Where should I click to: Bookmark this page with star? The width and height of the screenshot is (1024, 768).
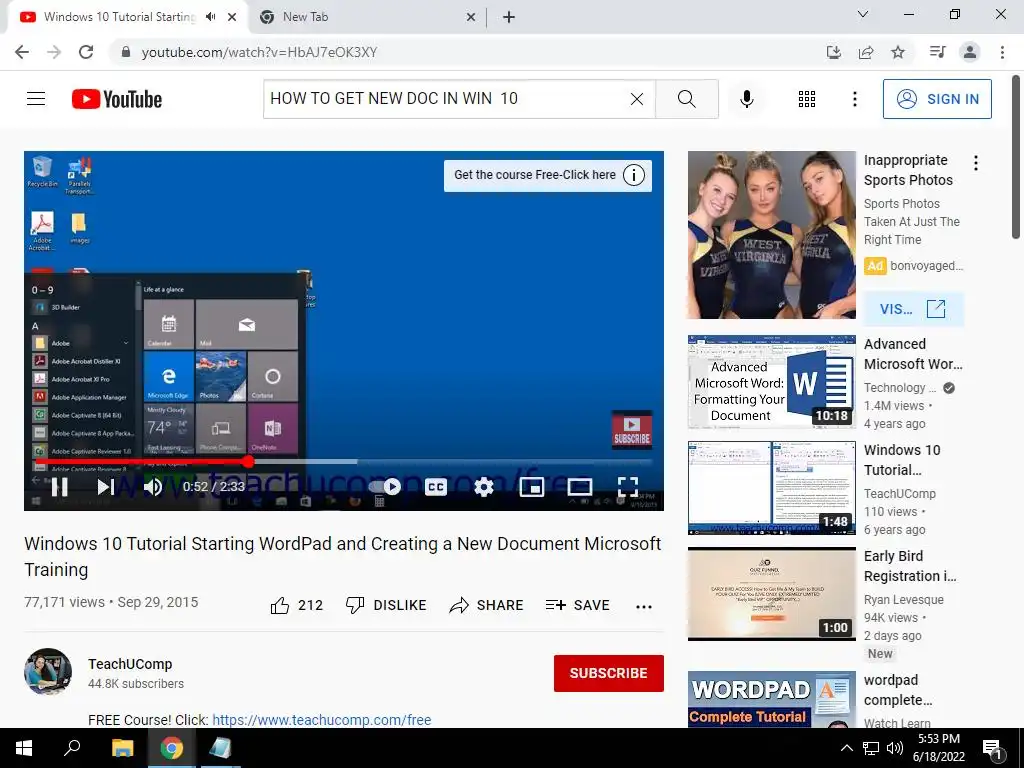point(898,52)
